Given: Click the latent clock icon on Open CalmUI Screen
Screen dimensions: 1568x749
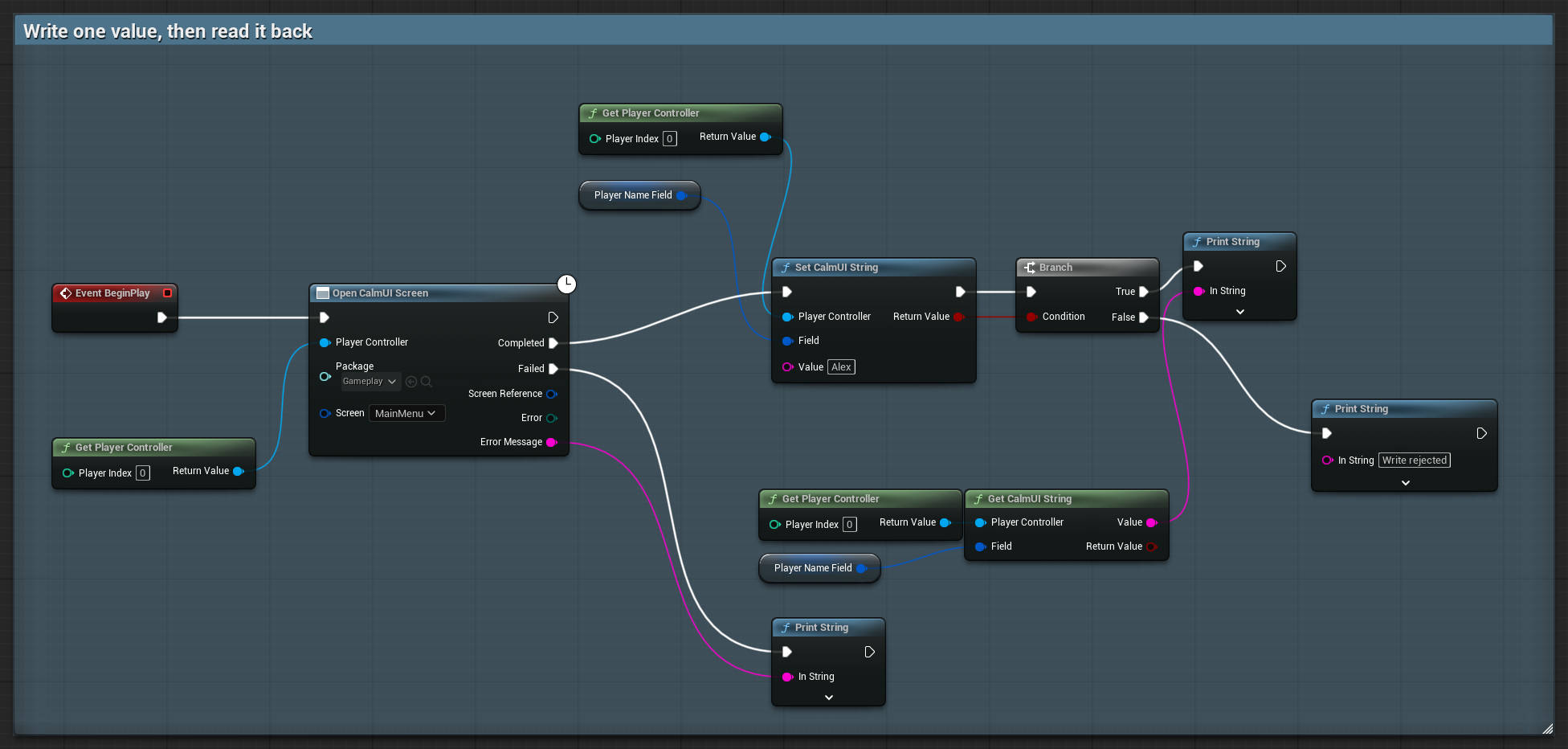Looking at the screenshot, I should coord(567,284).
